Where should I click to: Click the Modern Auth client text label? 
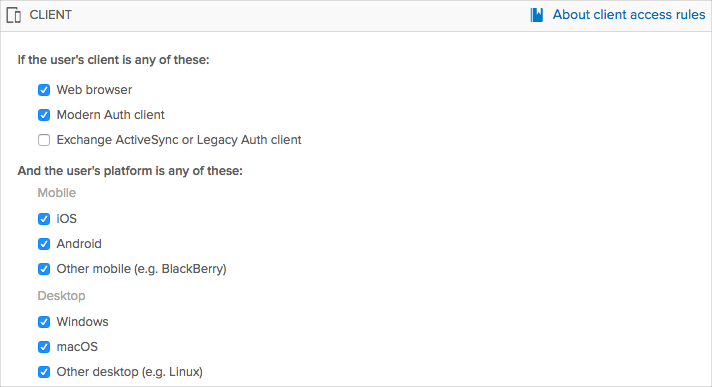110,115
